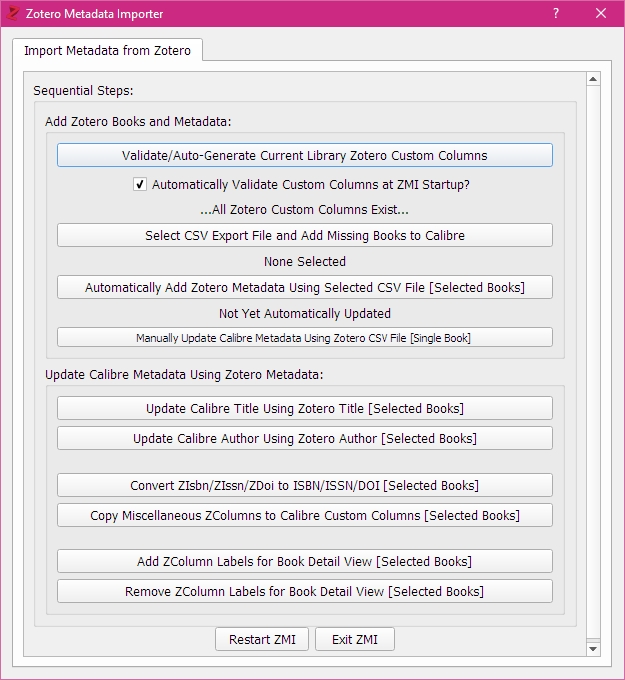Click 'Update Calibre Metadata Using Zotero Metadata:' heading
The height and width of the screenshot is (680, 625).
[x=184, y=375]
